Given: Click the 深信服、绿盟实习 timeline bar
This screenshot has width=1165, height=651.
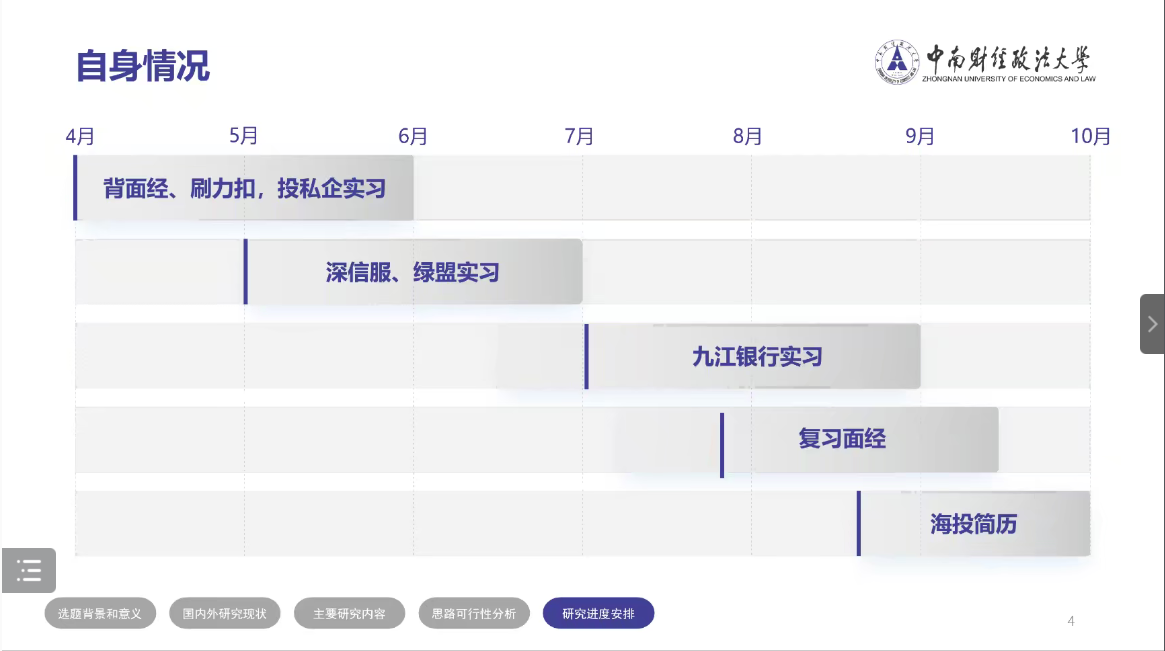Looking at the screenshot, I should pyautogui.click(x=412, y=272).
